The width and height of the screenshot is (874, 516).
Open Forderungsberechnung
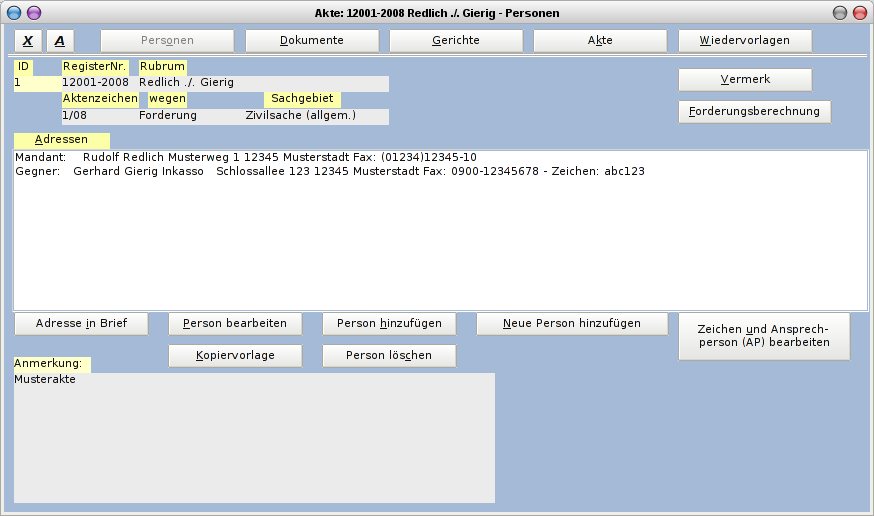pos(754,112)
